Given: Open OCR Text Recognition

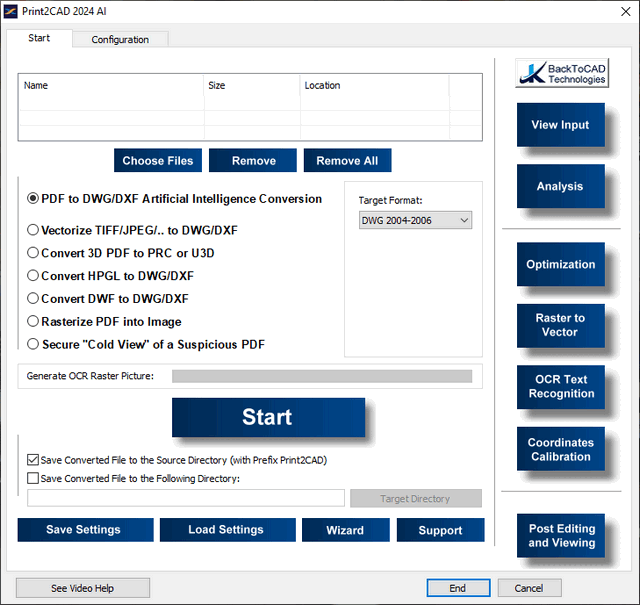Looking at the screenshot, I should click(x=560, y=386).
